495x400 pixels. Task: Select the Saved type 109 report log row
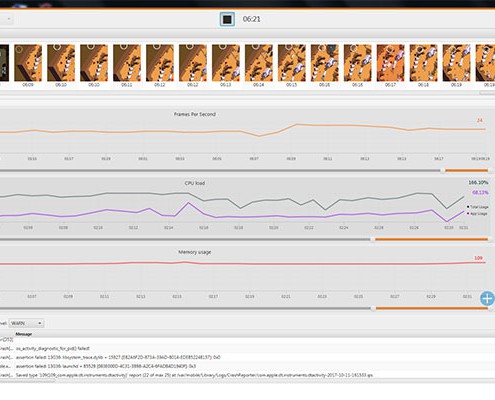click(247, 375)
